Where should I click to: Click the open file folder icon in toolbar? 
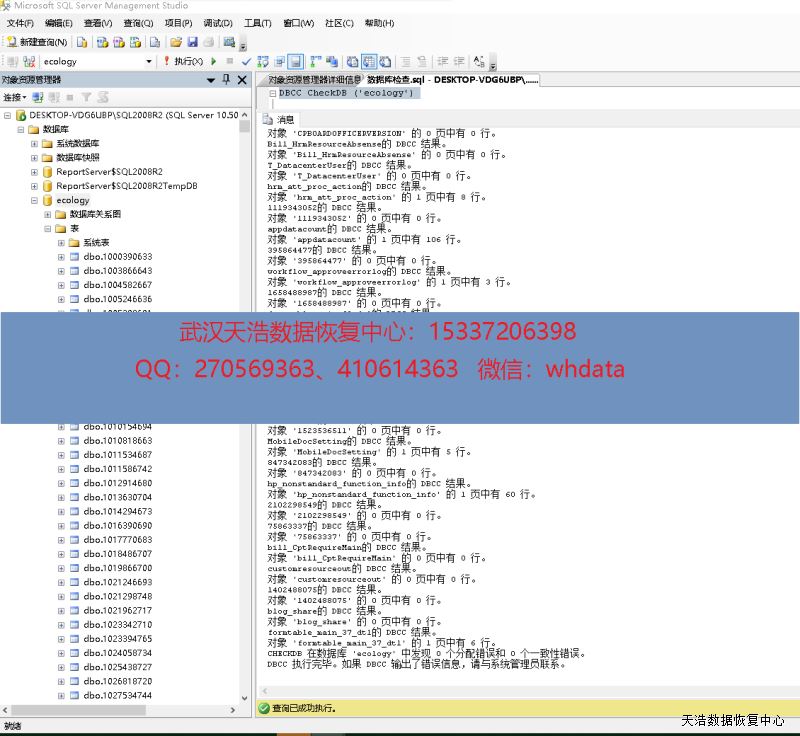click(x=176, y=42)
